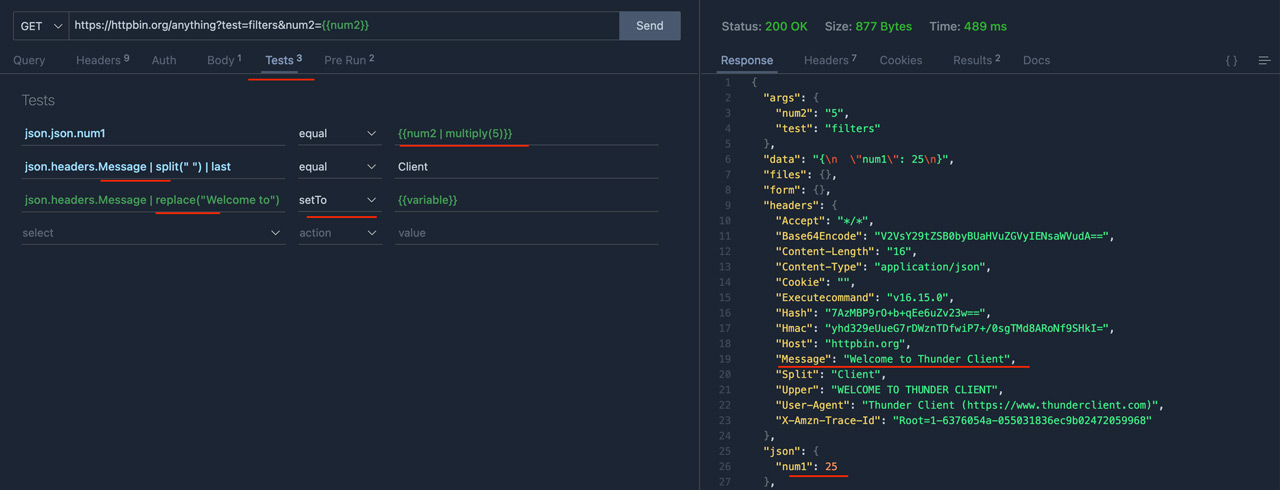
Task: Click the Time 489 ms text
Action: (x=968, y=26)
